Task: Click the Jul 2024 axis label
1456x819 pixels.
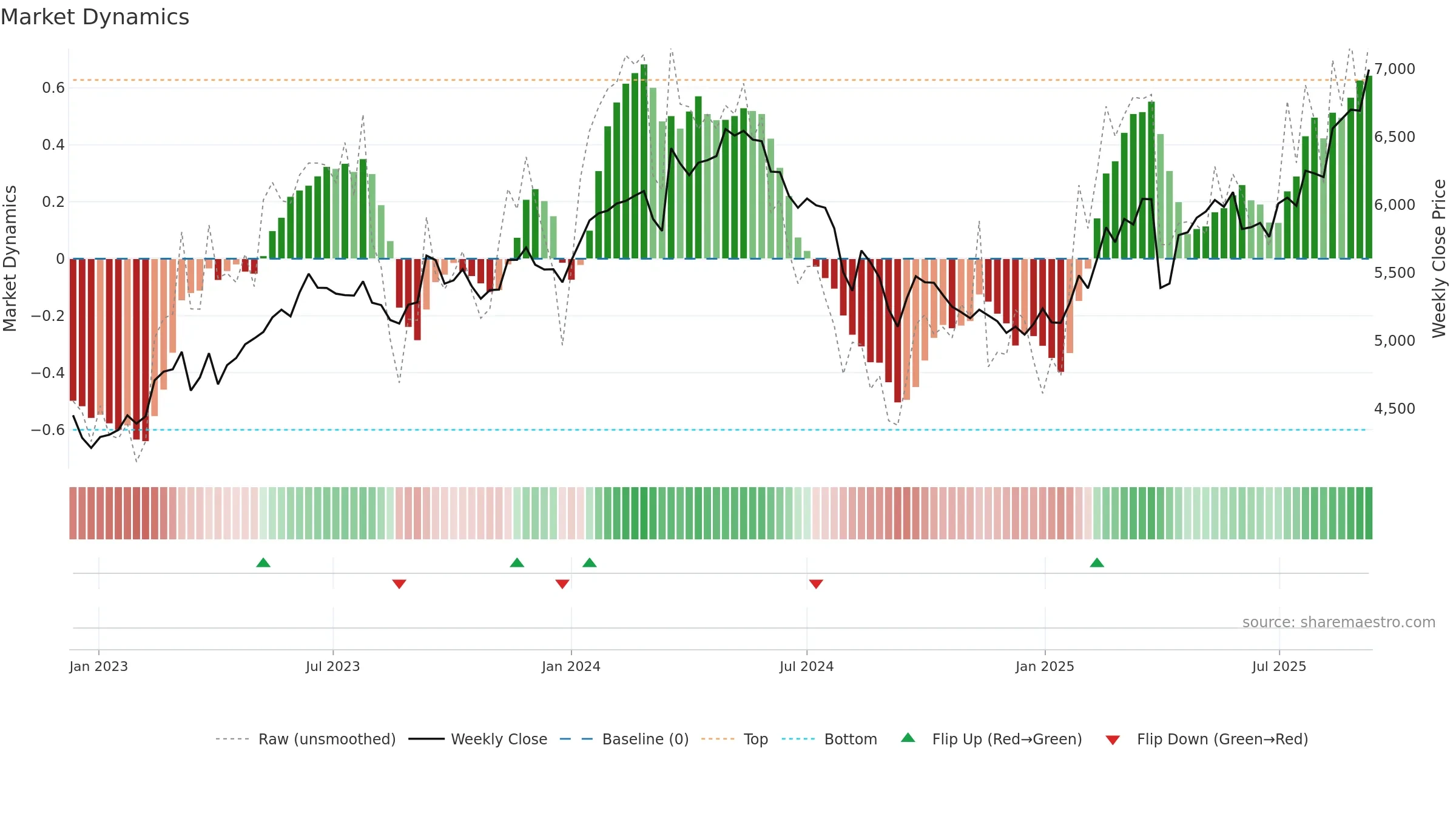Action: click(x=807, y=666)
